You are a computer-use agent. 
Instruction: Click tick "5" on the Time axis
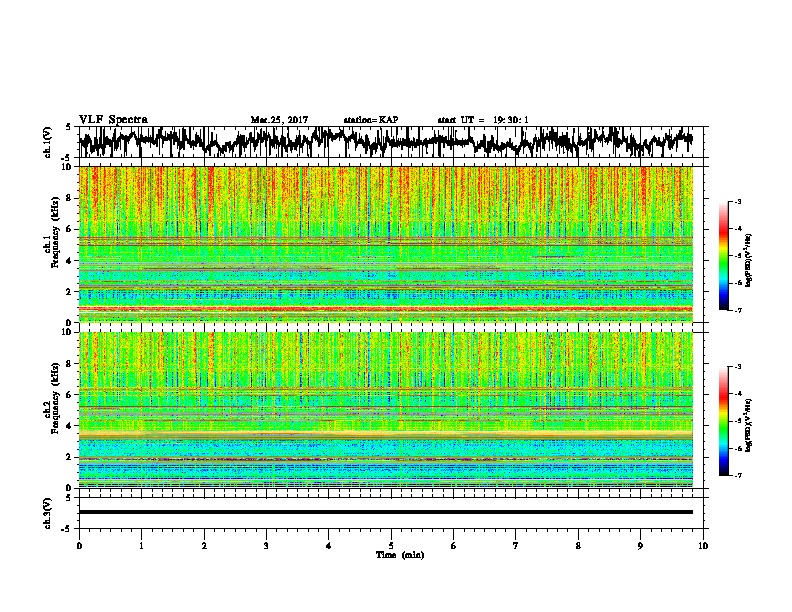coord(391,546)
